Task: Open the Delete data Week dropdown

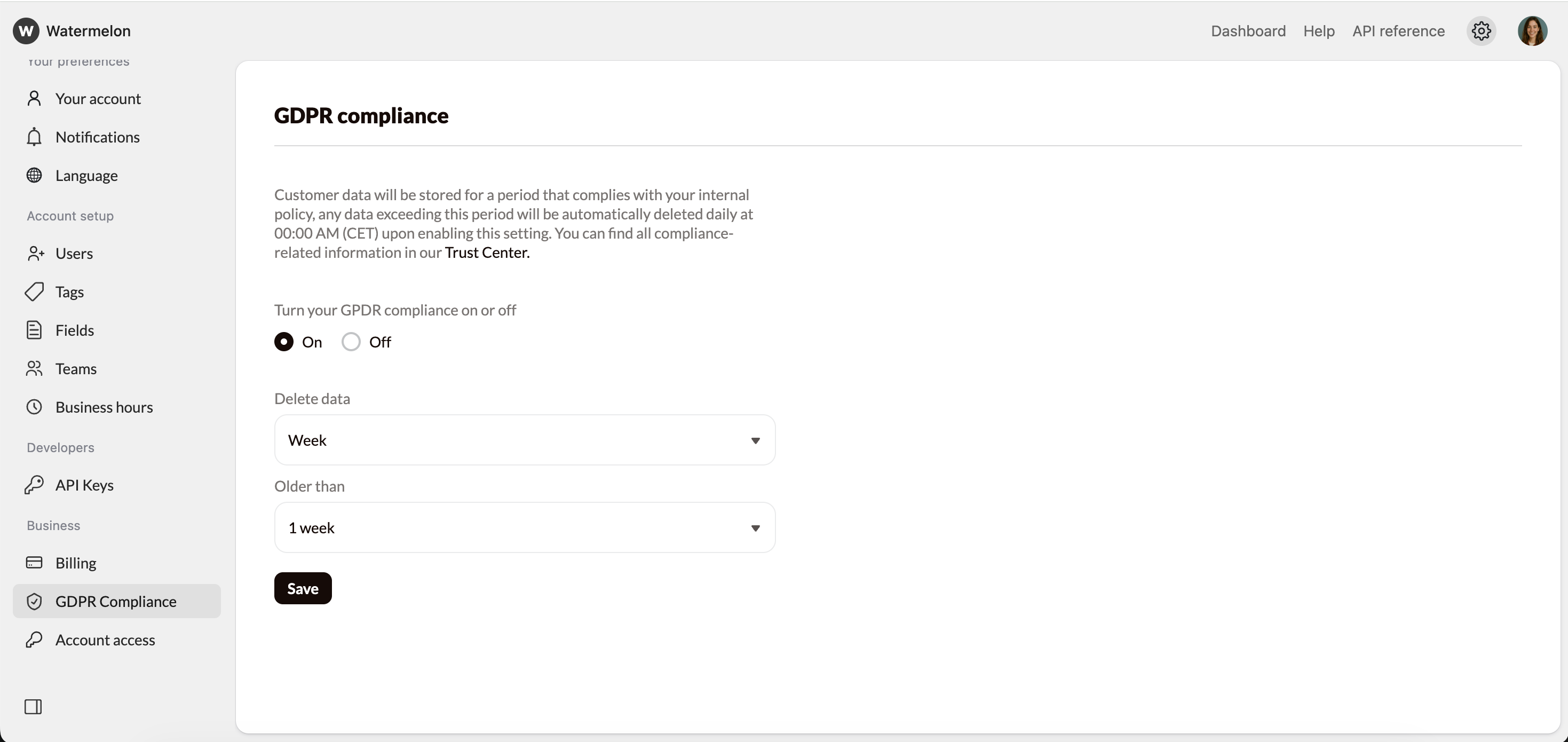Action: 524,440
